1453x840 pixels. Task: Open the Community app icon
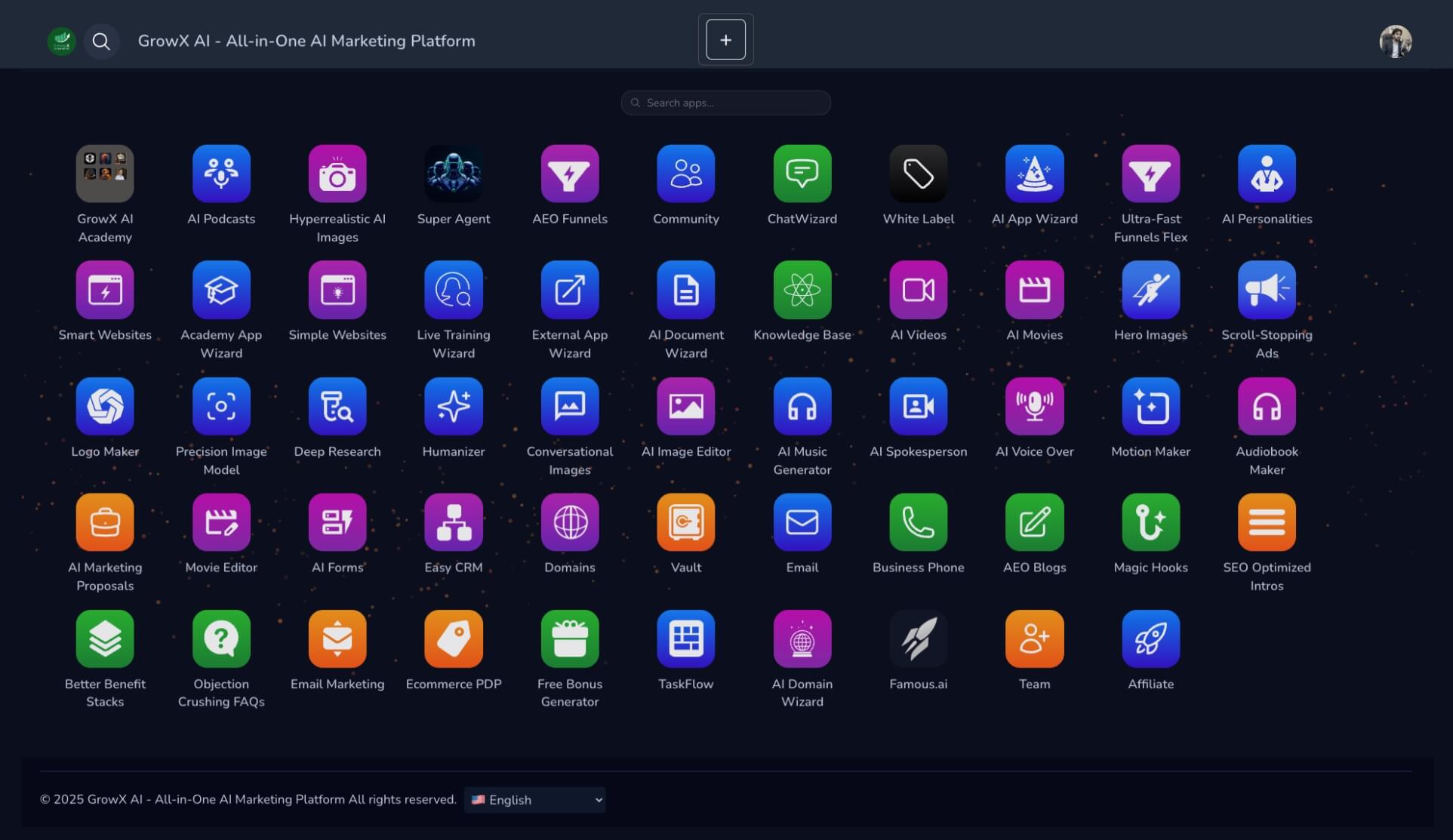click(x=686, y=174)
